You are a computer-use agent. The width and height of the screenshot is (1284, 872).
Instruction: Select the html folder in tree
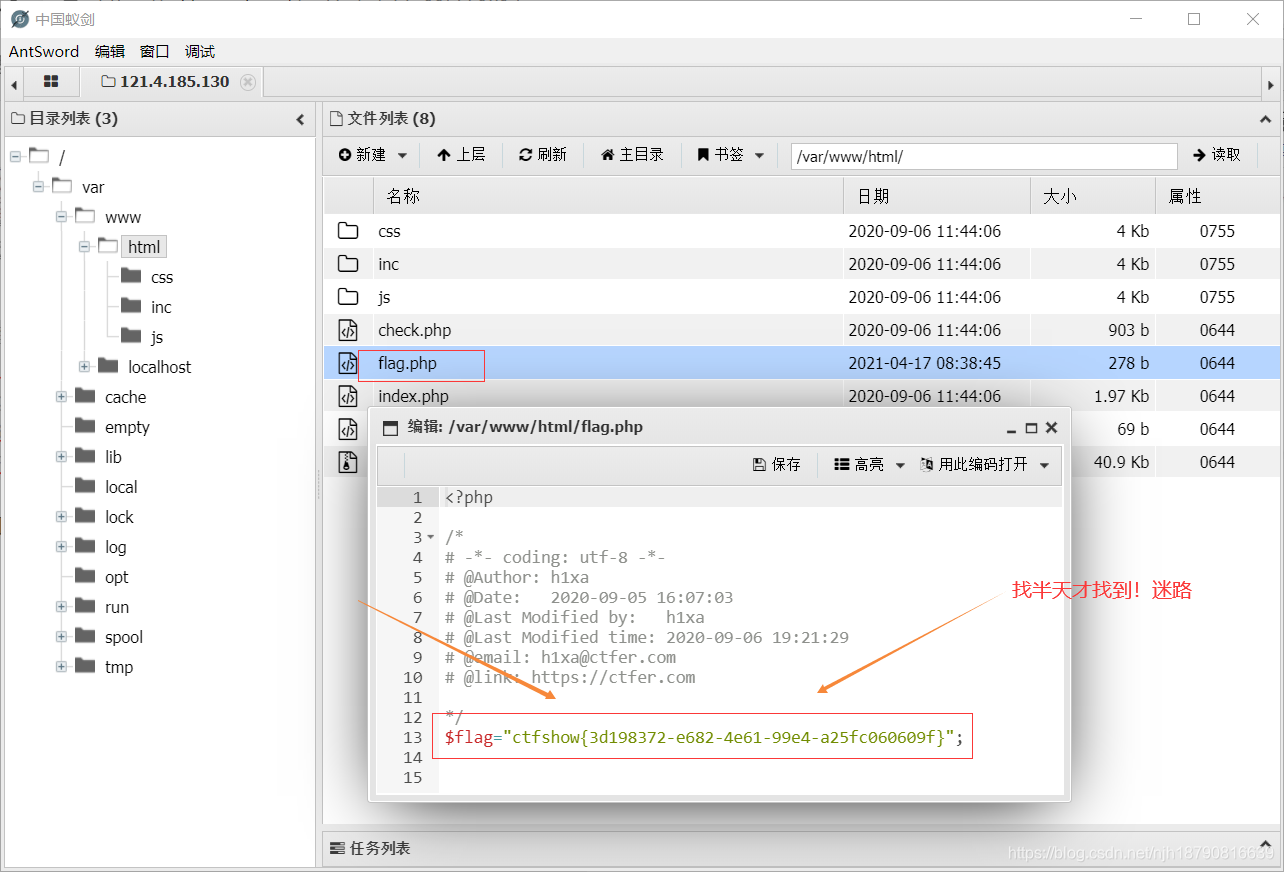pyautogui.click(x=144, y=247)
